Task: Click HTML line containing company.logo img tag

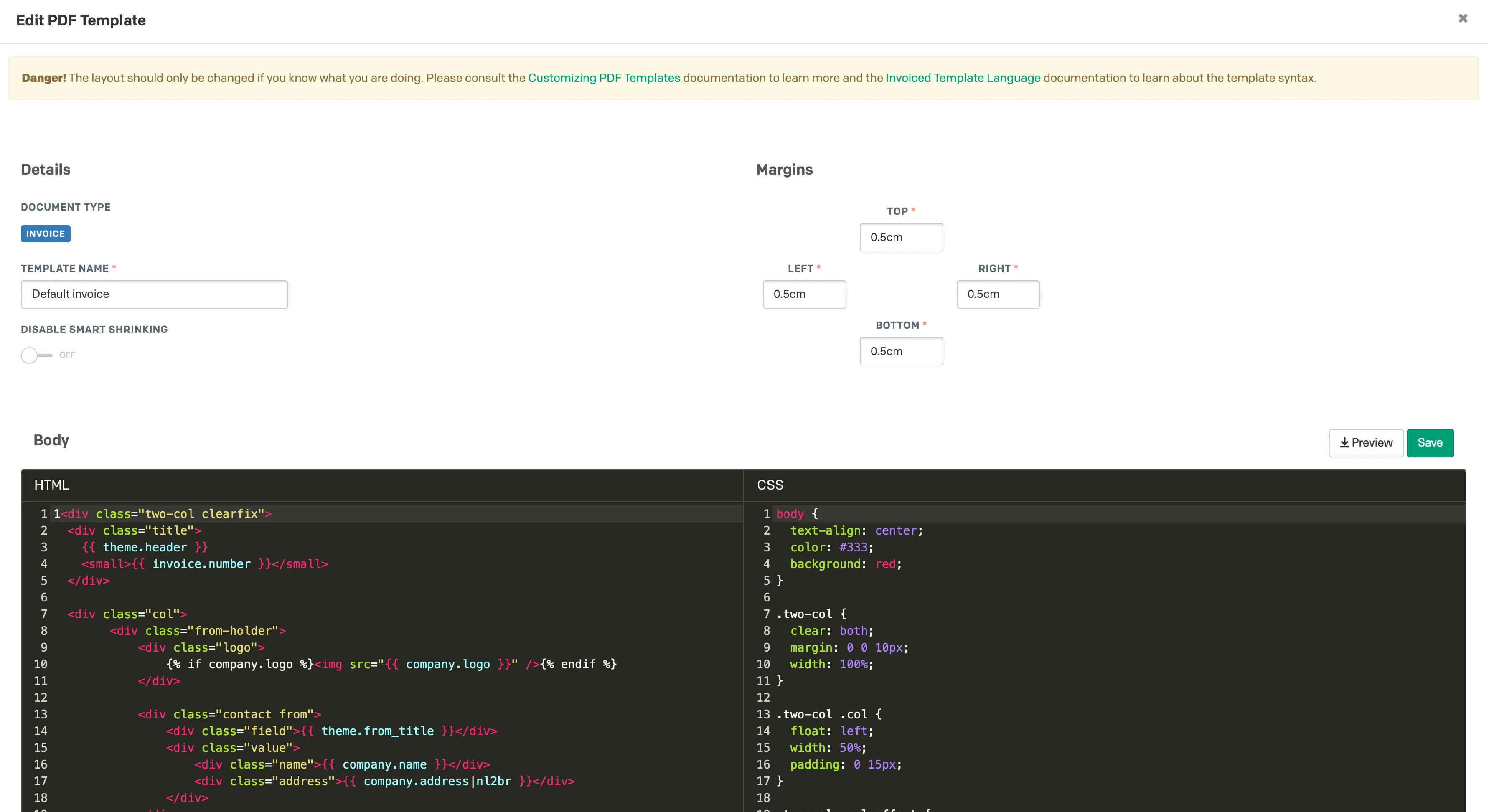Action: coord(391,665)
